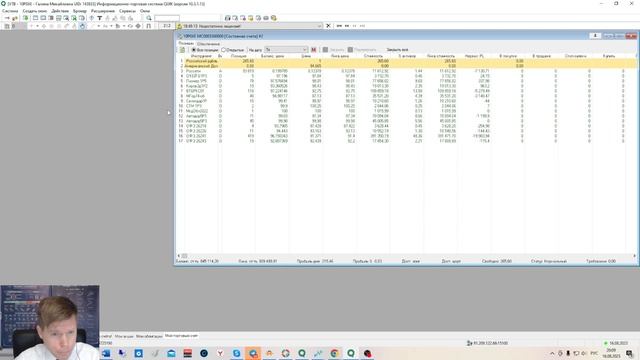640x360 pixels.
Task: Select the ОФЗ 26219 row
Action: [406, 126]
